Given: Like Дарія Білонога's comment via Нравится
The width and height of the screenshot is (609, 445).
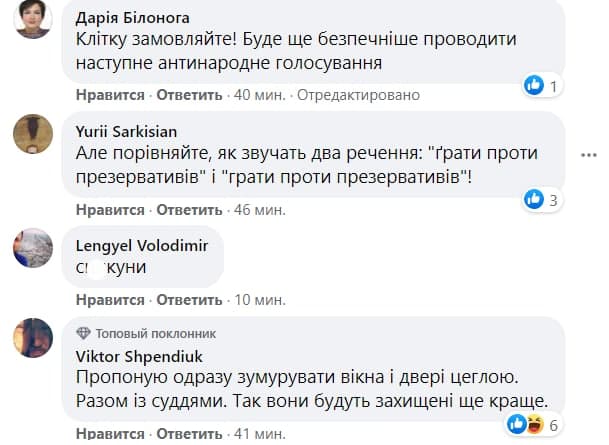Looking at the screenshot, I should [103, 95].
